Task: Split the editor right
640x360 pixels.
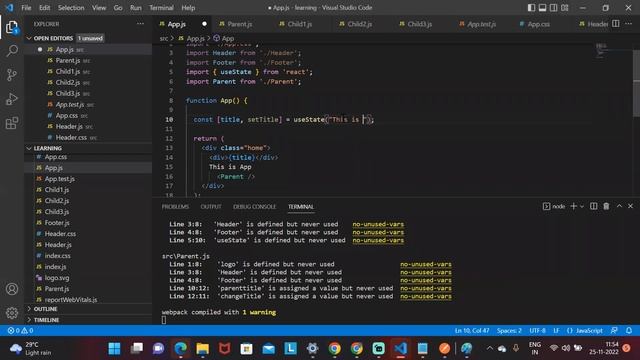Action: pos(616,24)
